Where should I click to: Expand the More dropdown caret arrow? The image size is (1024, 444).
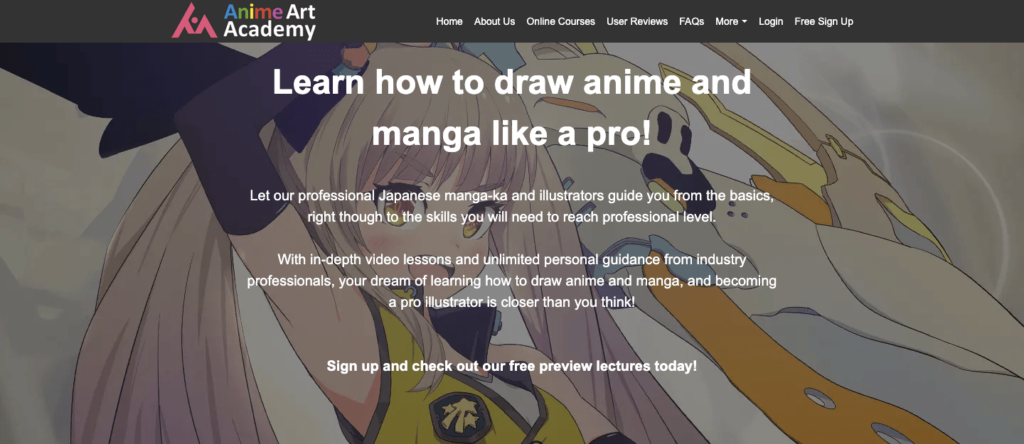click(x=744, y=22)
